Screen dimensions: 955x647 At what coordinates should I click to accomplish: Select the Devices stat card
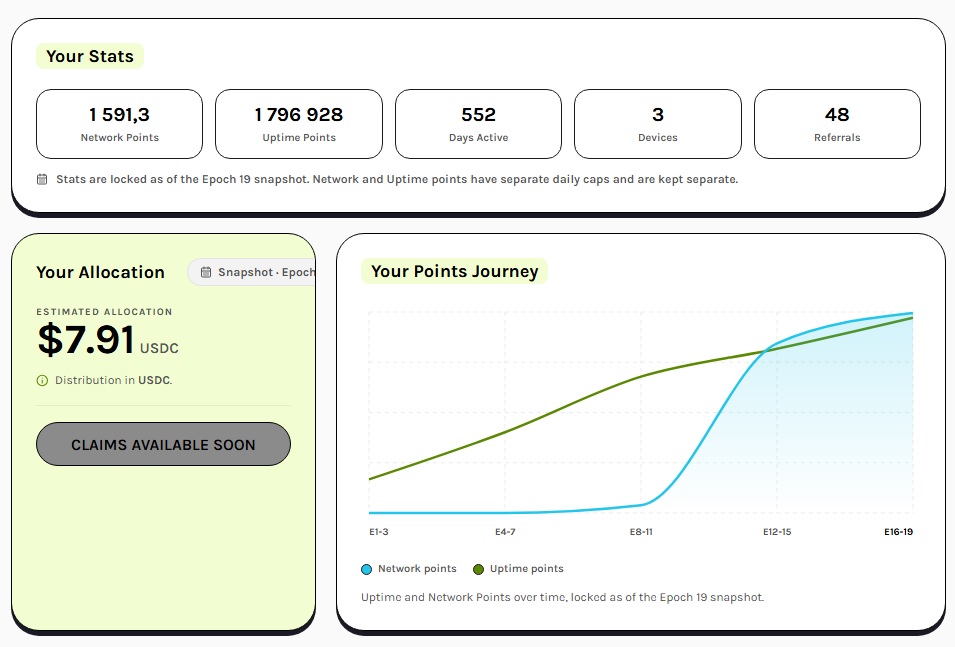[658, 124]
